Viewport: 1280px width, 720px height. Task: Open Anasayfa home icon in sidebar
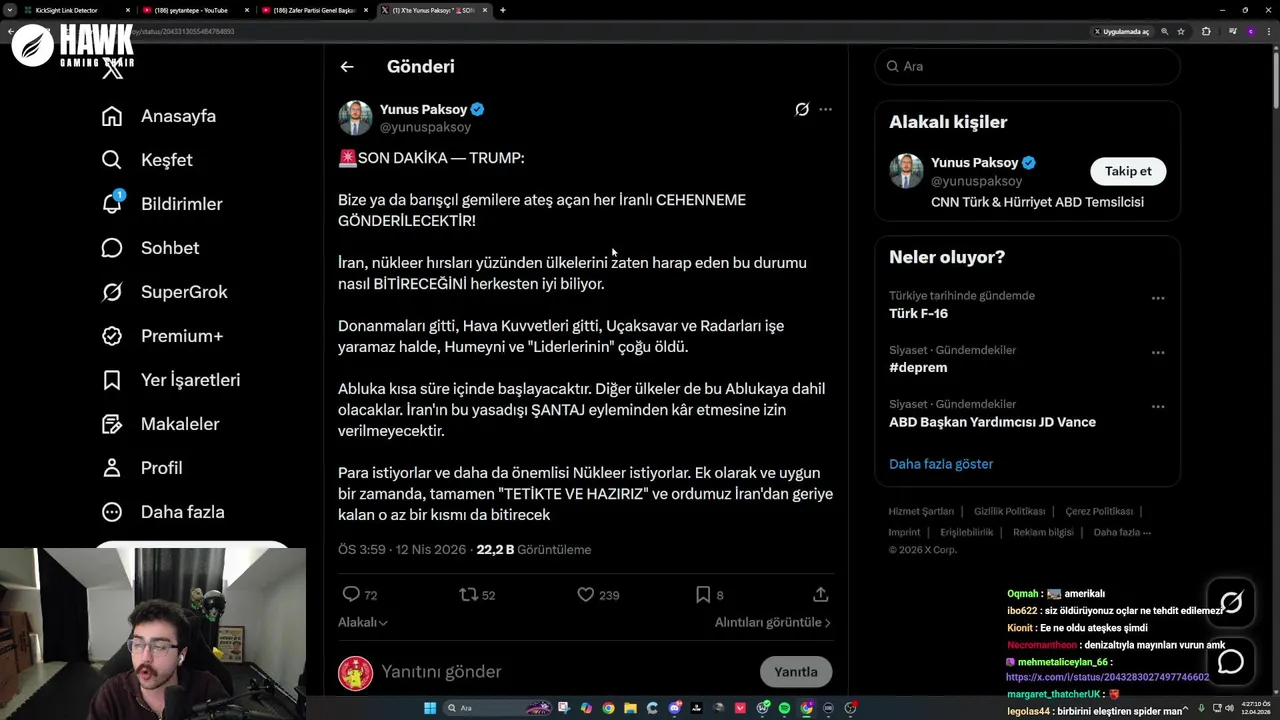click(x=112, y=116)
